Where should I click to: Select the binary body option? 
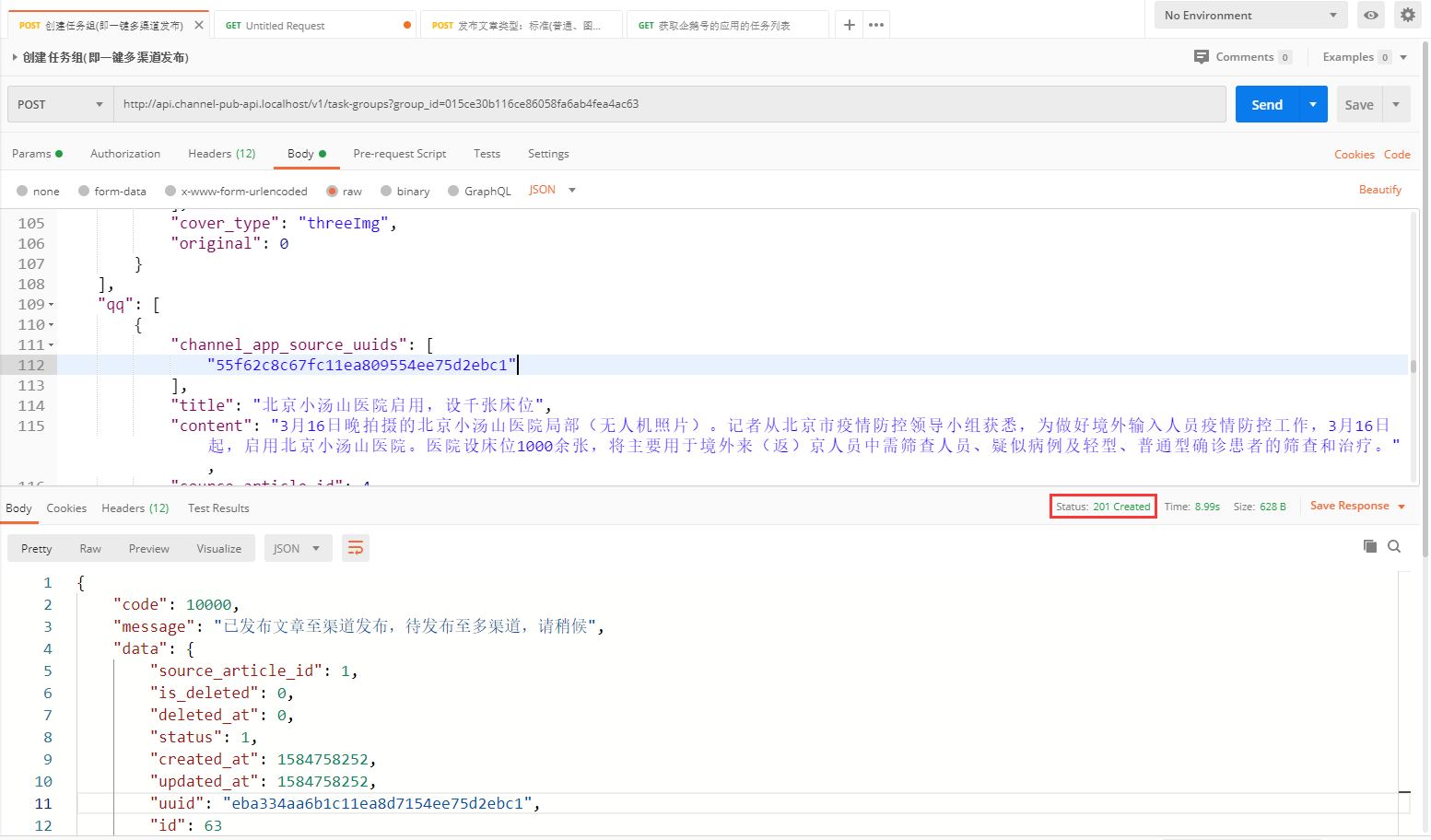coord(386,191)
